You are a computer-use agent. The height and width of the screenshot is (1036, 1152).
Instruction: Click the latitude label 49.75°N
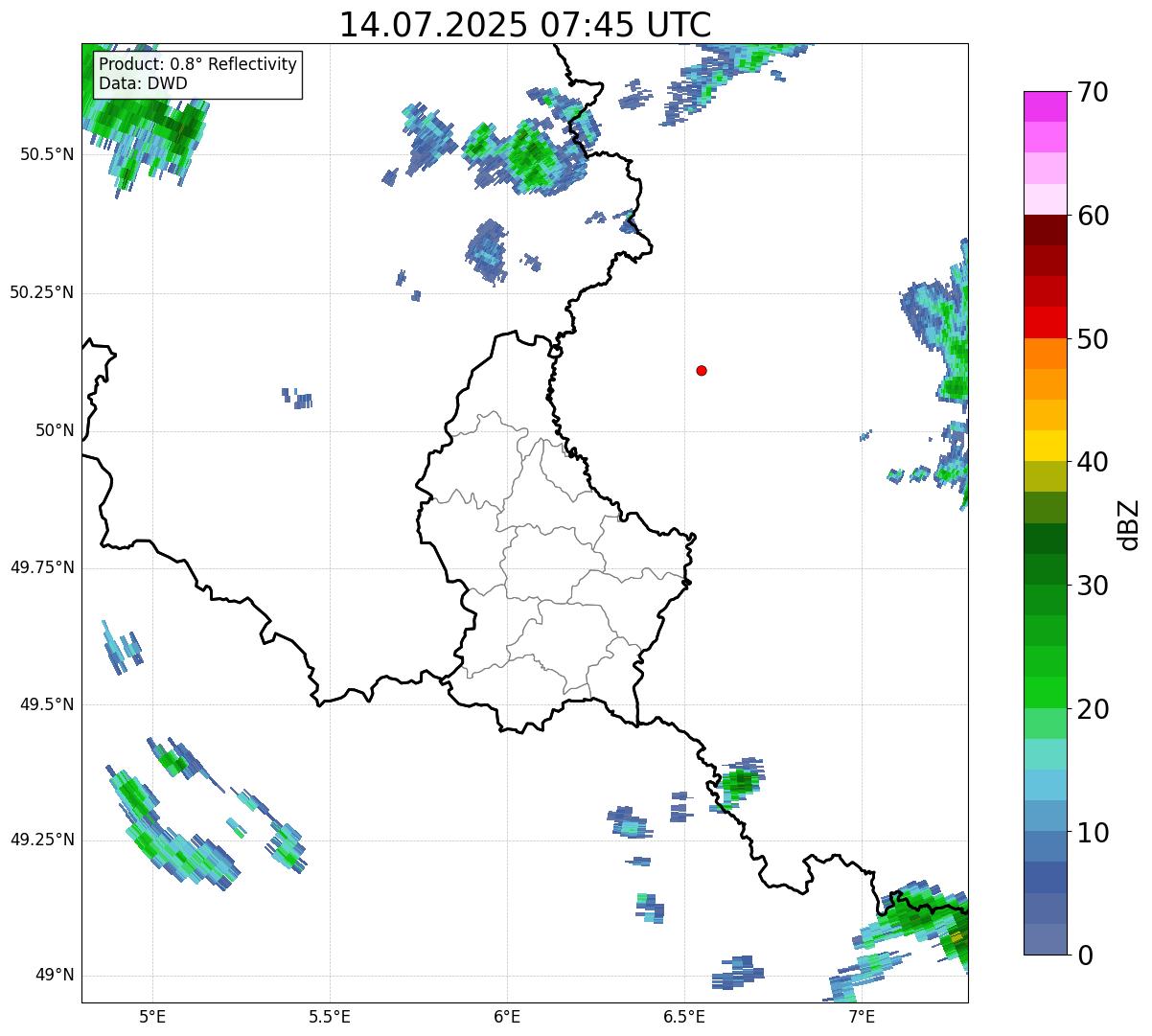point(42,567)
